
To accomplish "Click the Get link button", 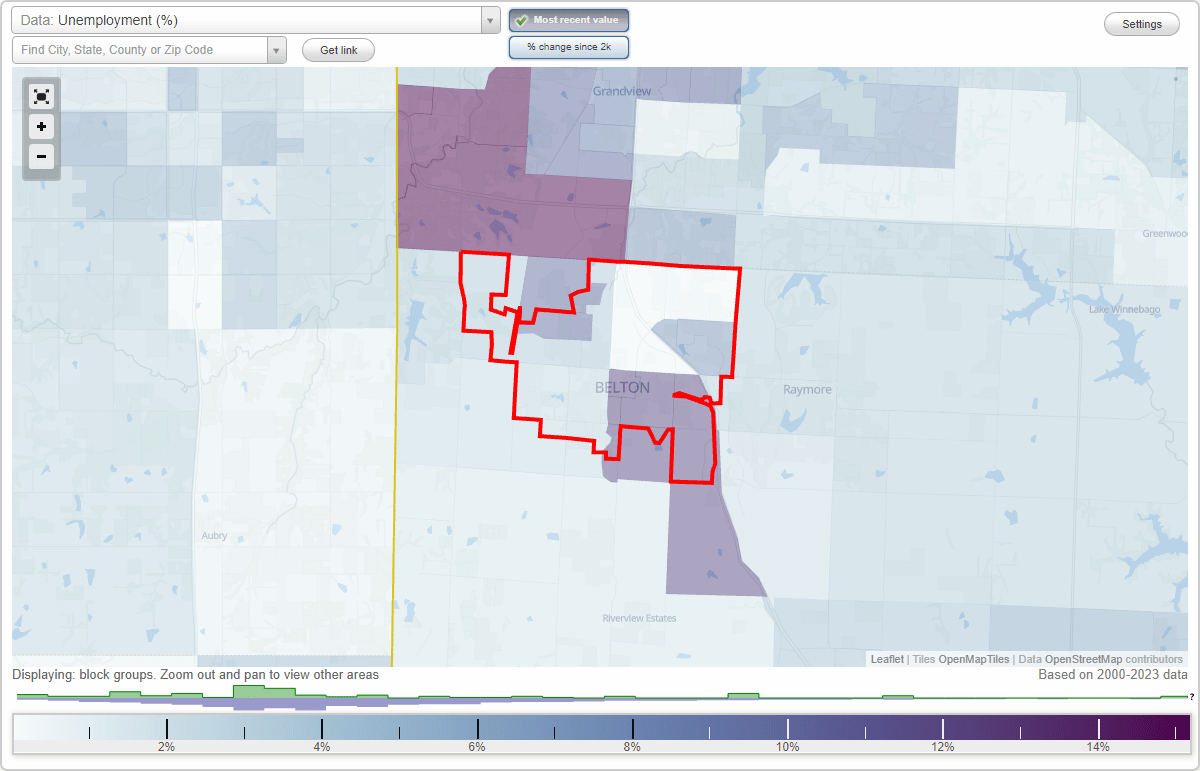I will click(338, 50).
